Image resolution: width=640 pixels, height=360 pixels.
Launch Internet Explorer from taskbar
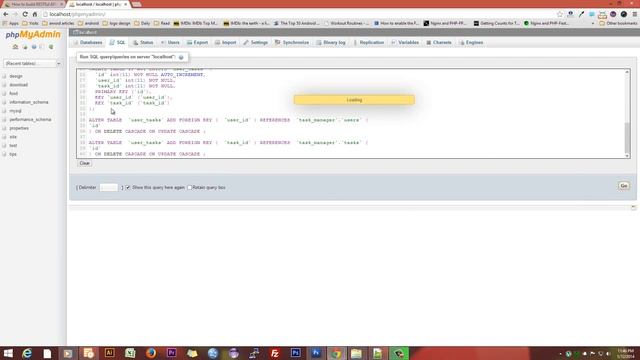(x=27, y=353)
